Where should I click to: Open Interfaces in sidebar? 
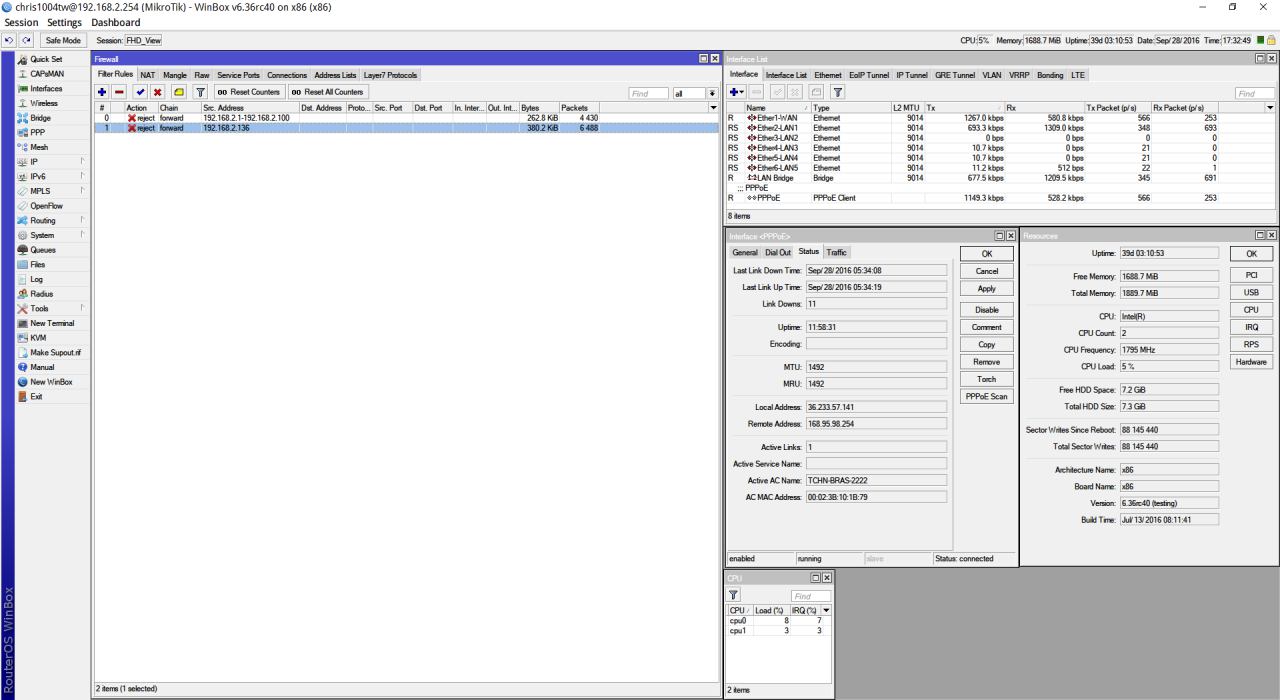click(44, 88)
